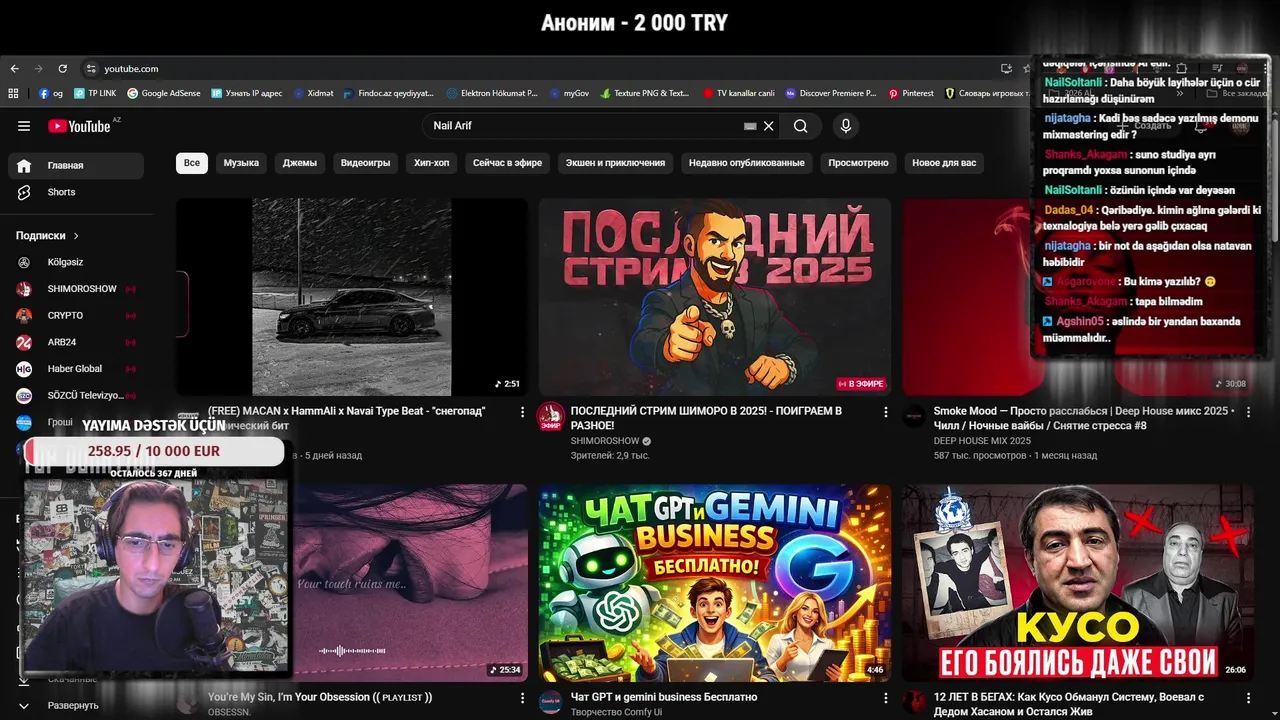The height and width of the screenshot is (720, 1280).
Task: Select the Джемы filter chip
Action: [300, 163]
